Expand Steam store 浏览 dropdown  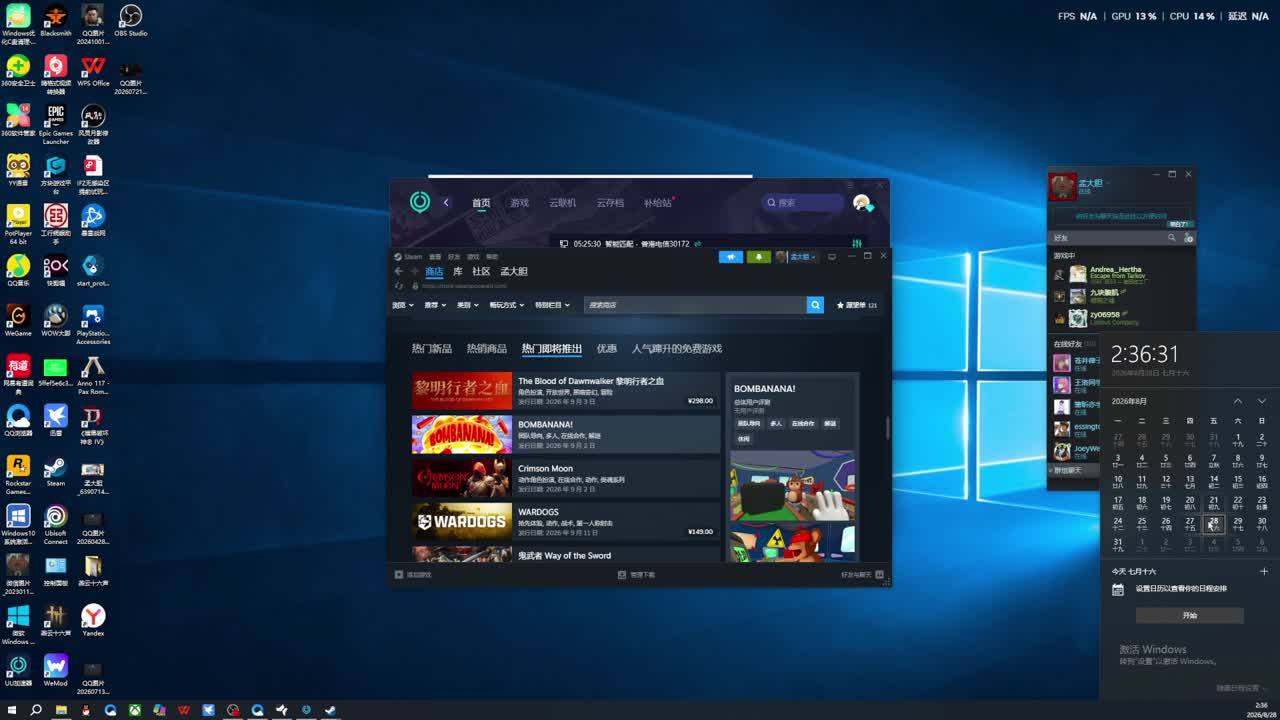(403, 305)
